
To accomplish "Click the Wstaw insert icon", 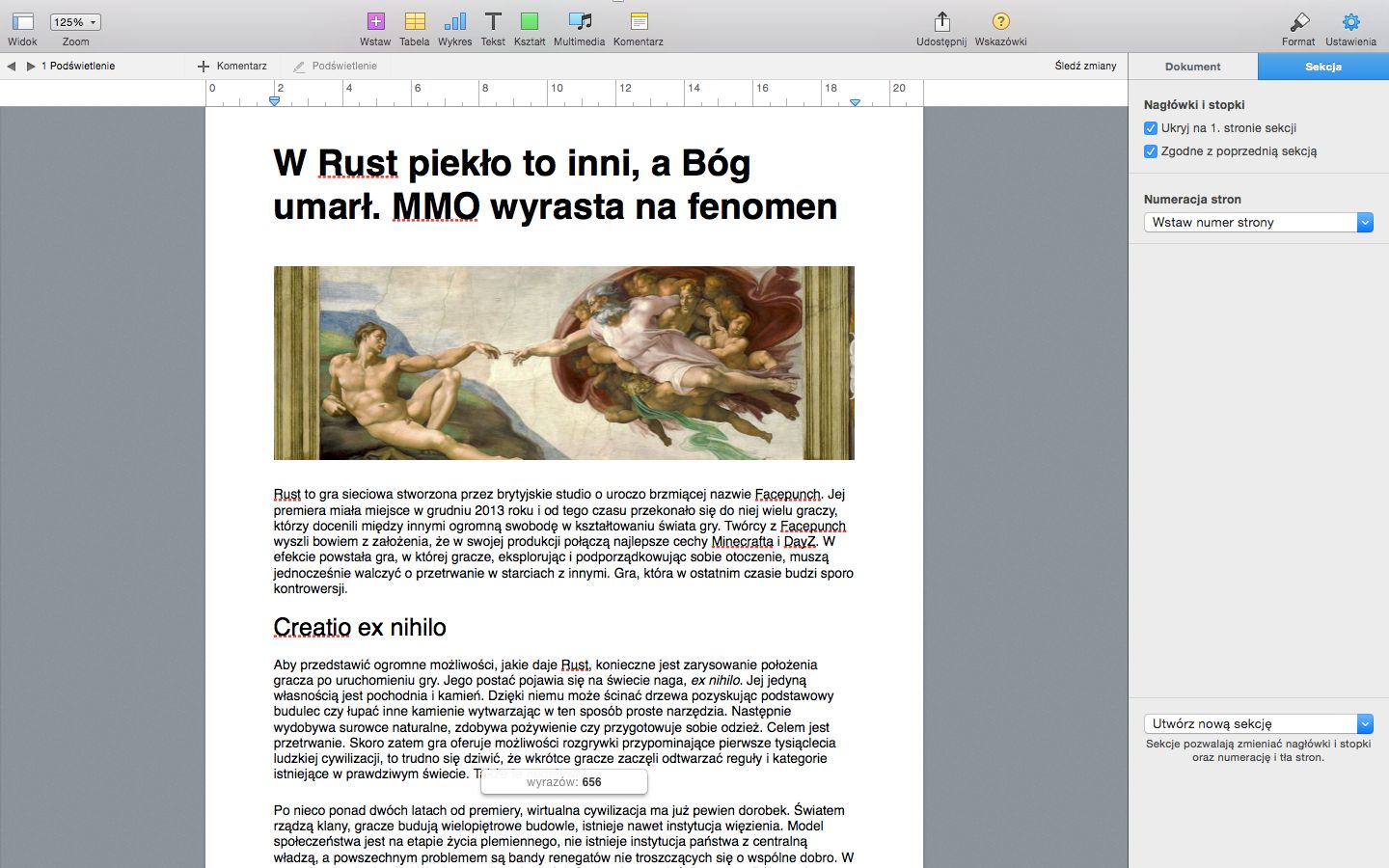I will pyautogui.click(x=375, y=21).
